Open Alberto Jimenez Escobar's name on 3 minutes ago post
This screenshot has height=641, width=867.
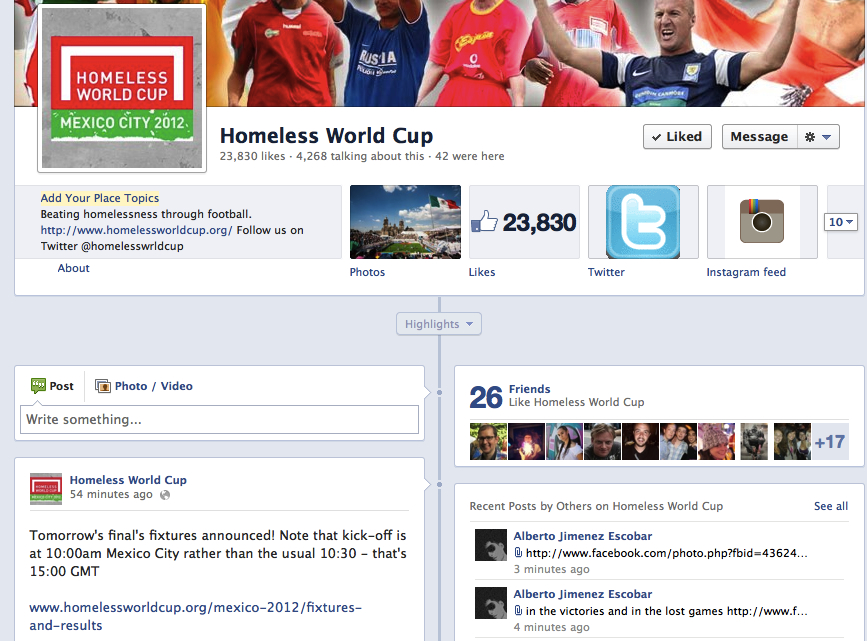[583, 536]
